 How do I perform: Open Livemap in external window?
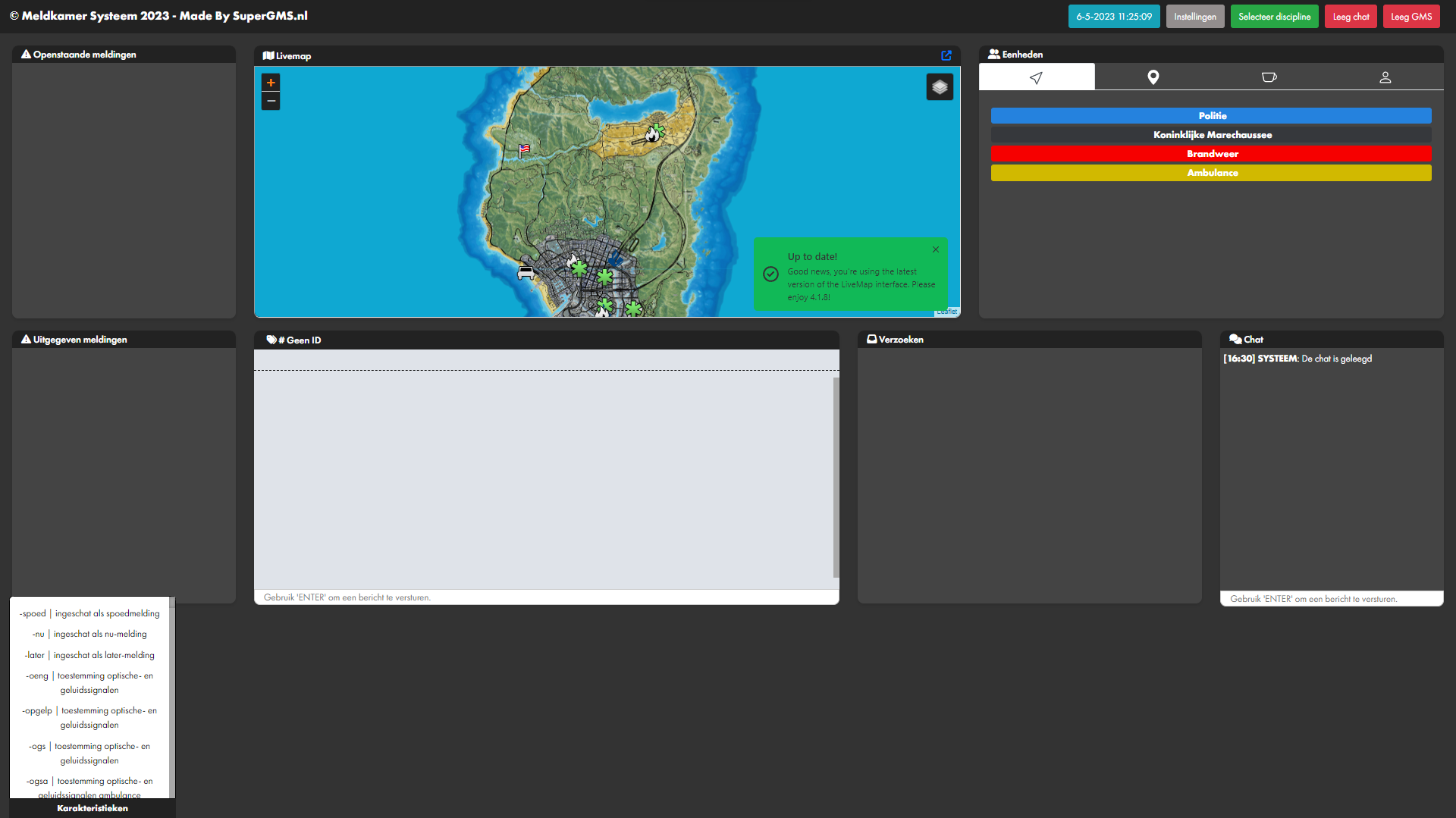coord(946,55)
